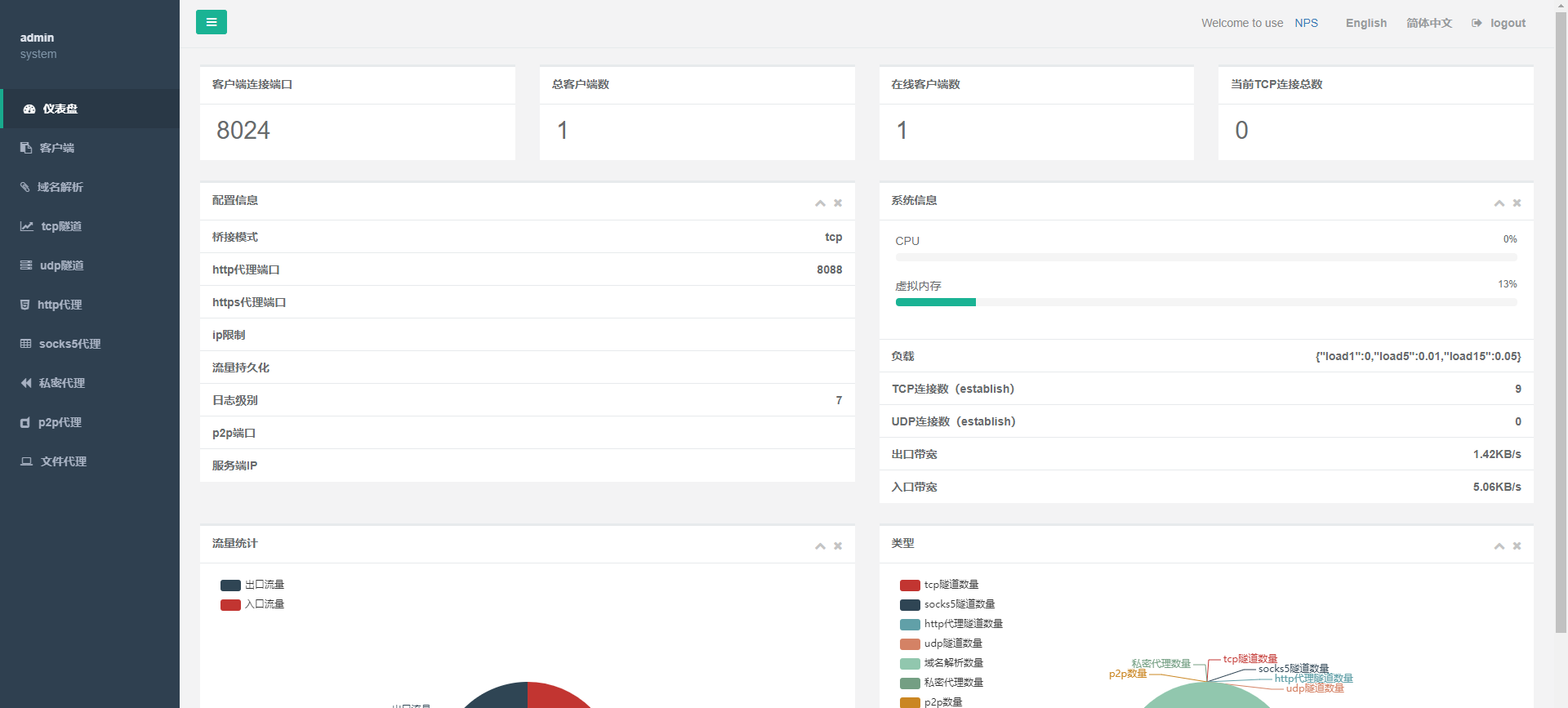Click the 13% memory usage label

(1508, 284)
